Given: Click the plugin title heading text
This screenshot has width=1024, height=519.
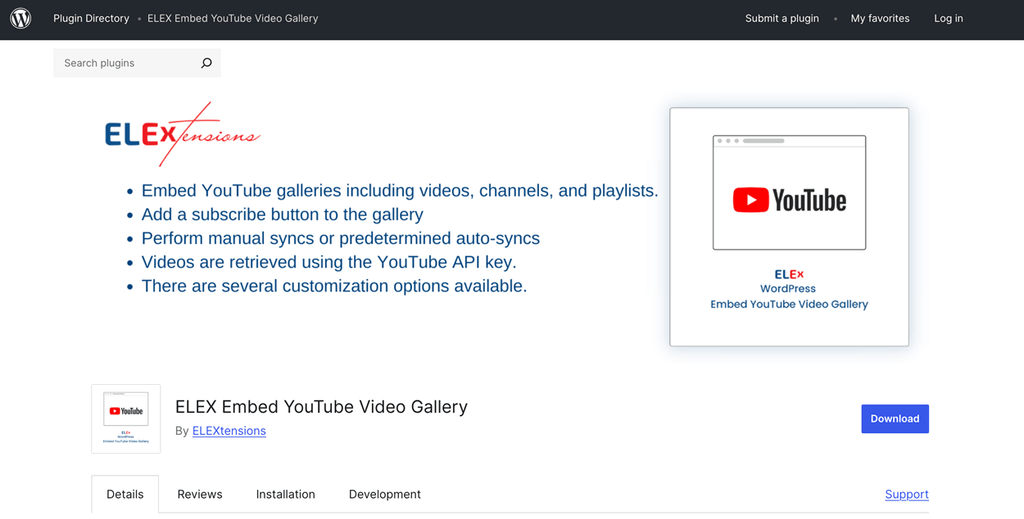Looking at the screenshot, I should [x=321, y=407].
